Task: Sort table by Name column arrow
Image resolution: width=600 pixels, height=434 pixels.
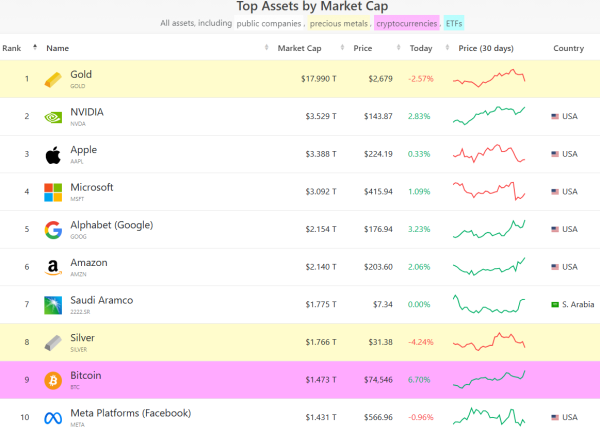Action: pyautogui.click(x=266, y=47)
